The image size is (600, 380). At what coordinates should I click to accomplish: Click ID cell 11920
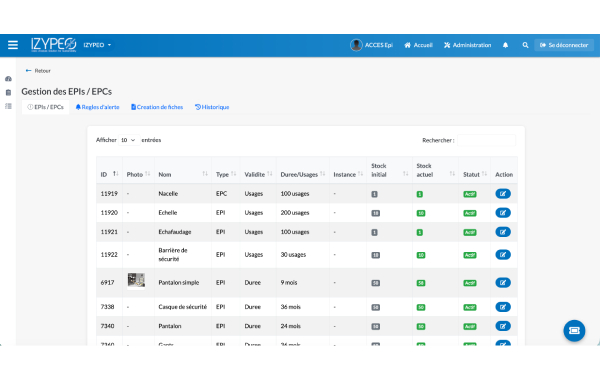(109, 213)
